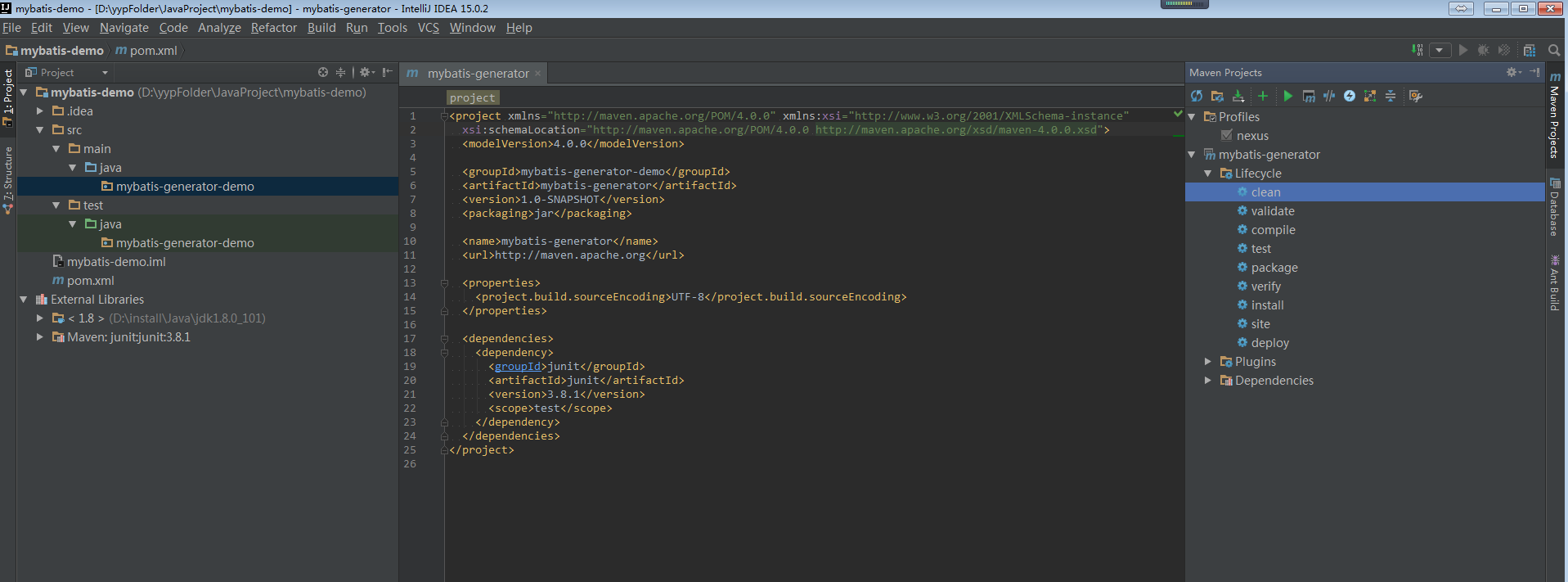Select the package lifecycle phase
Image resolution: width=1568 pixels, height=582 pixels.
(1274, 268)
